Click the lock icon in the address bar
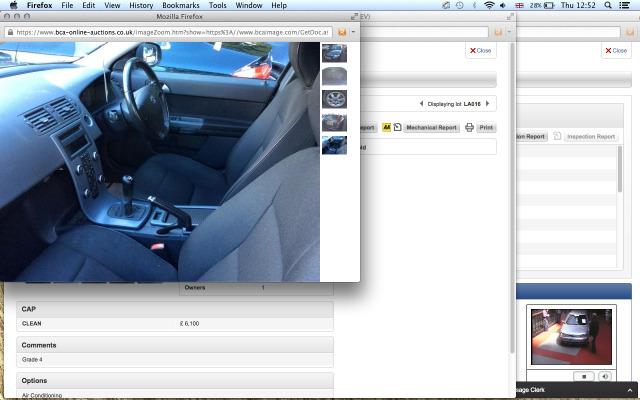This screenshot has height=400, width=640. [x=10, y=32]
